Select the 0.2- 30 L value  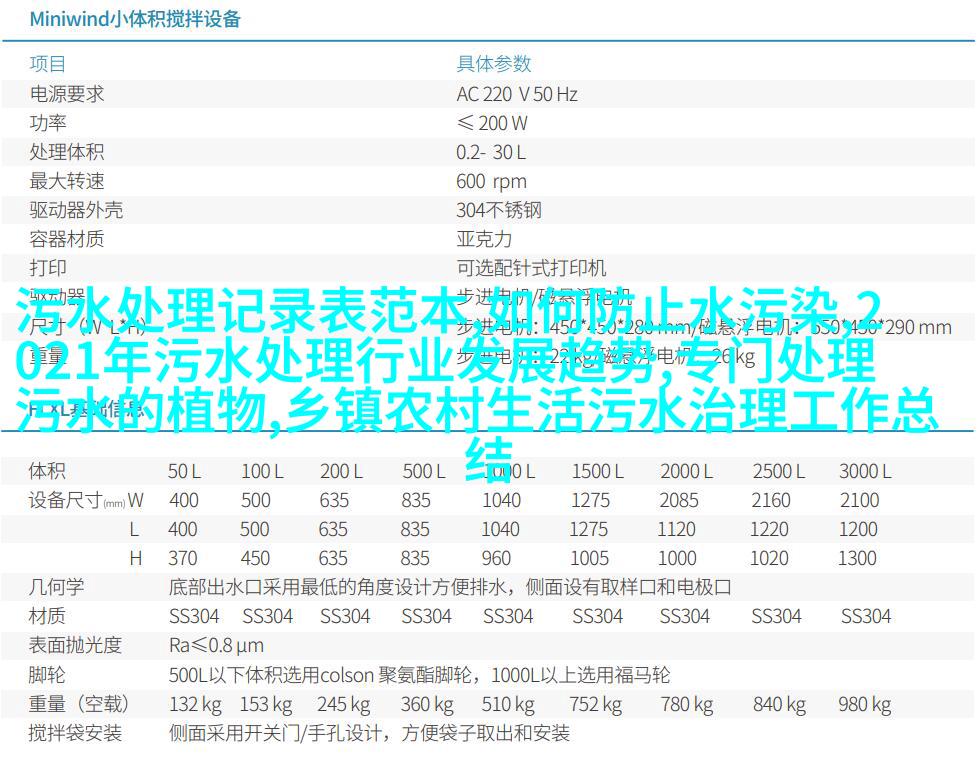(491, 152)
